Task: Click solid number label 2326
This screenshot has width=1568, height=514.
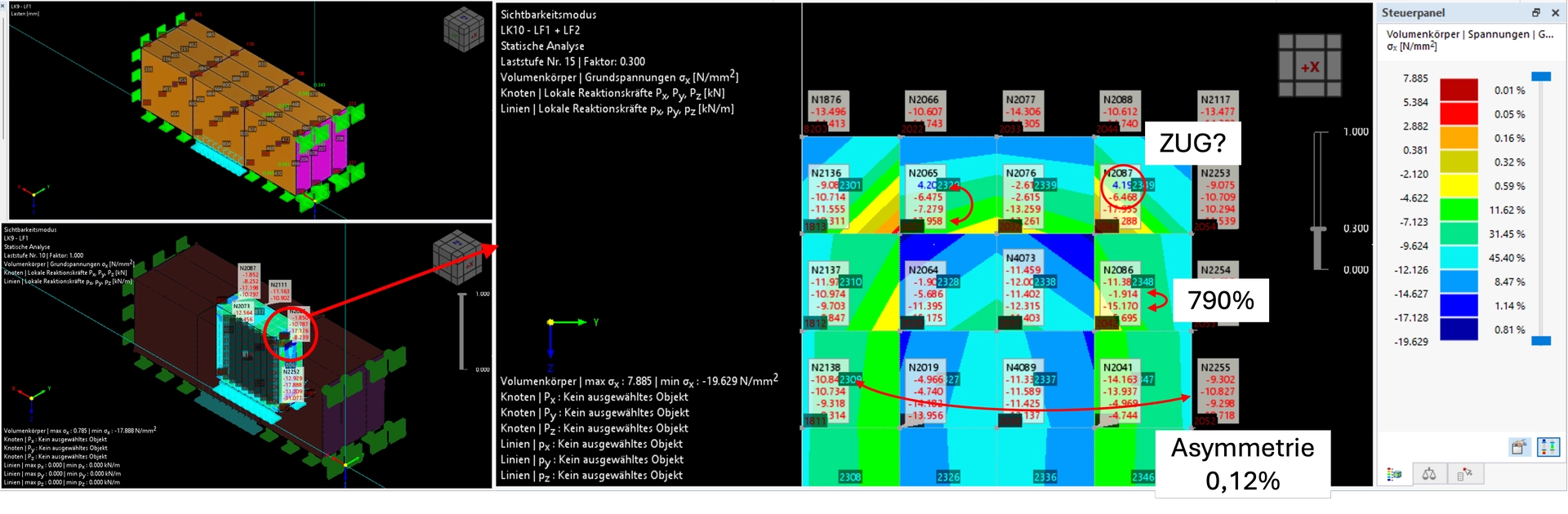Action: [x=948, y=477]
